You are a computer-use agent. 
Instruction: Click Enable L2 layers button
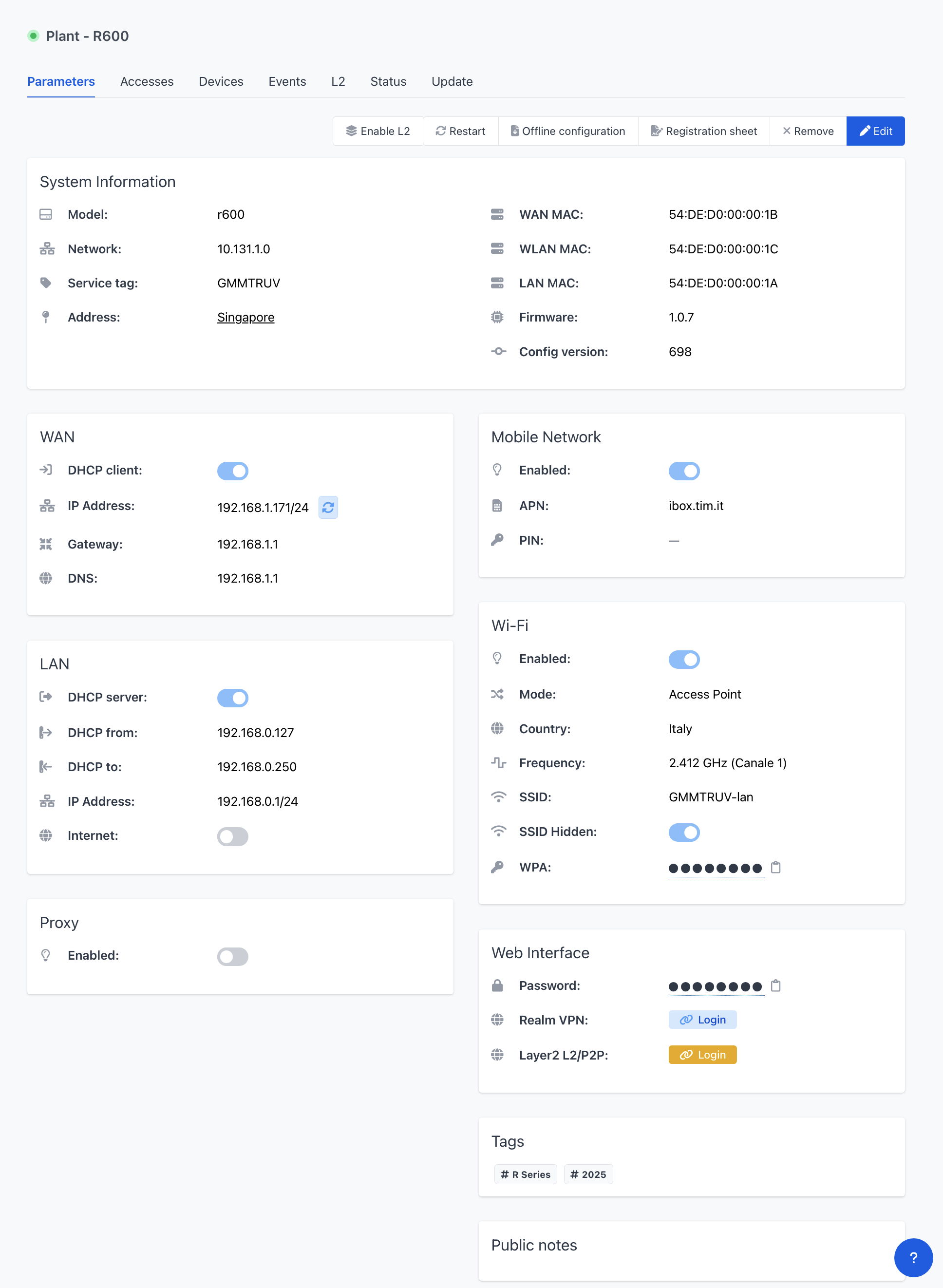coord(378,132)
